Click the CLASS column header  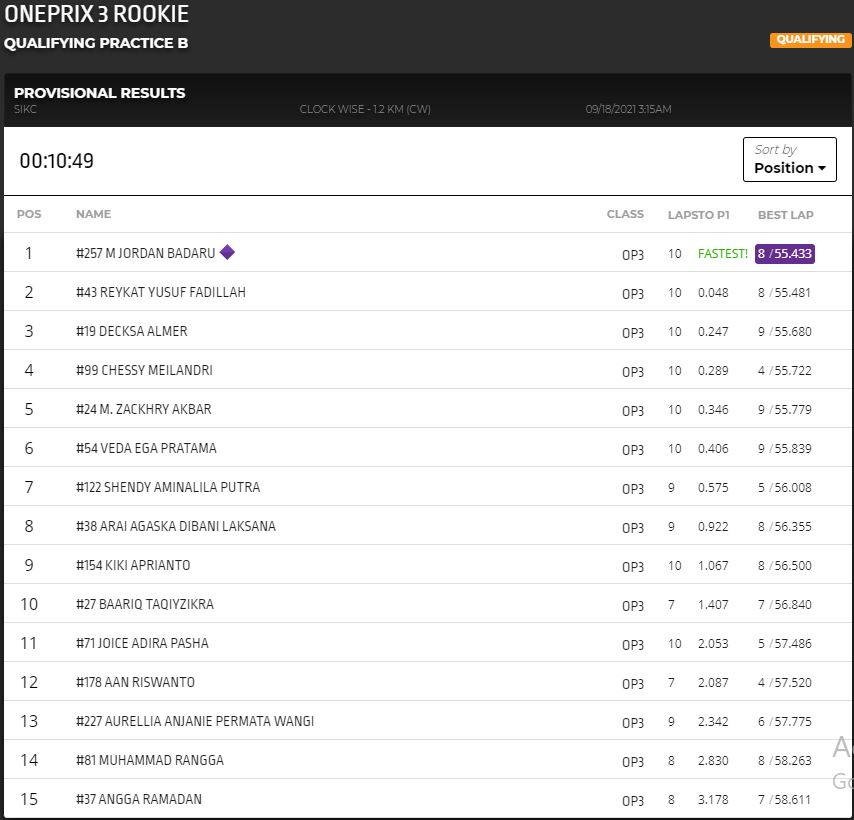(625, 214)
